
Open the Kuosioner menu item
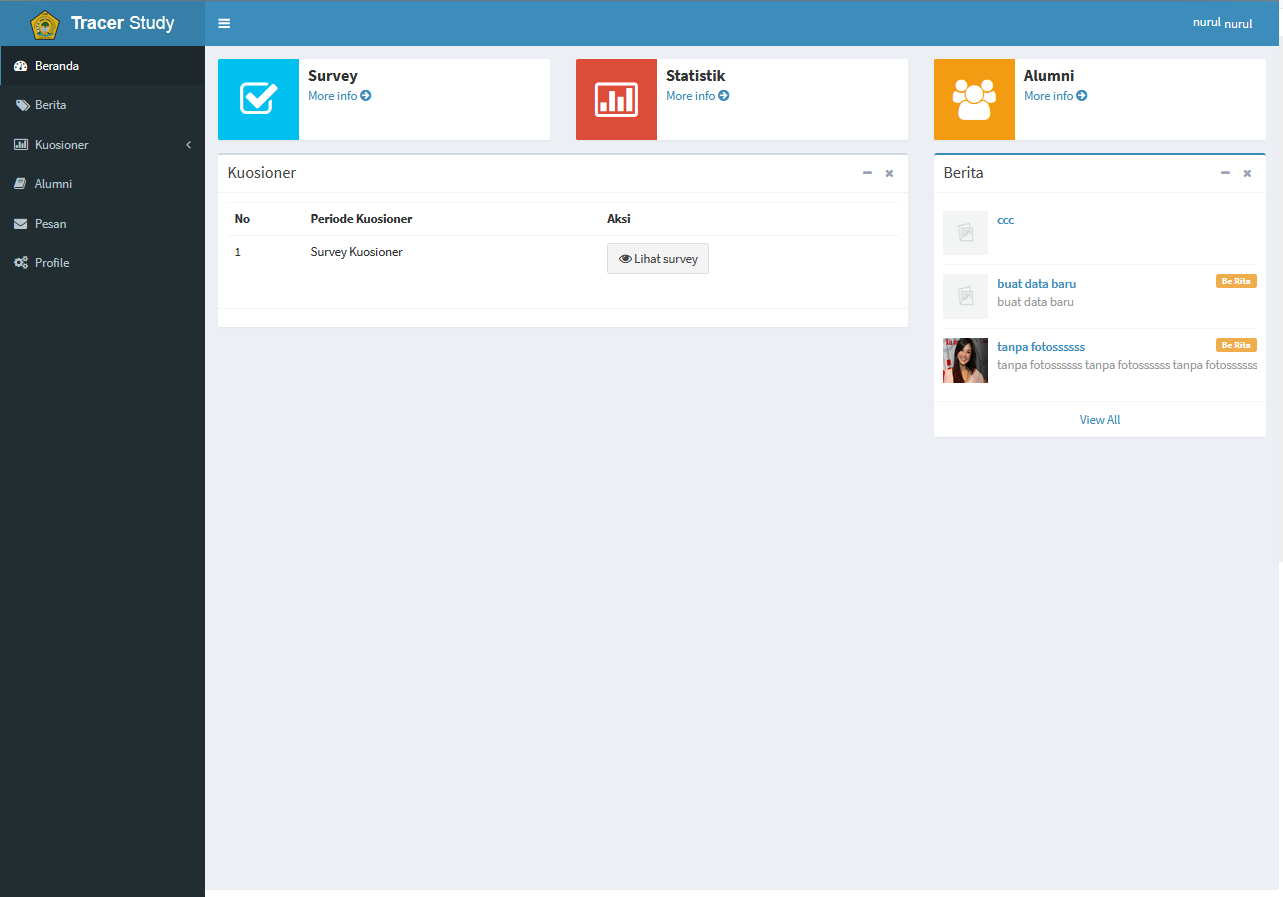tap(102, 145)
